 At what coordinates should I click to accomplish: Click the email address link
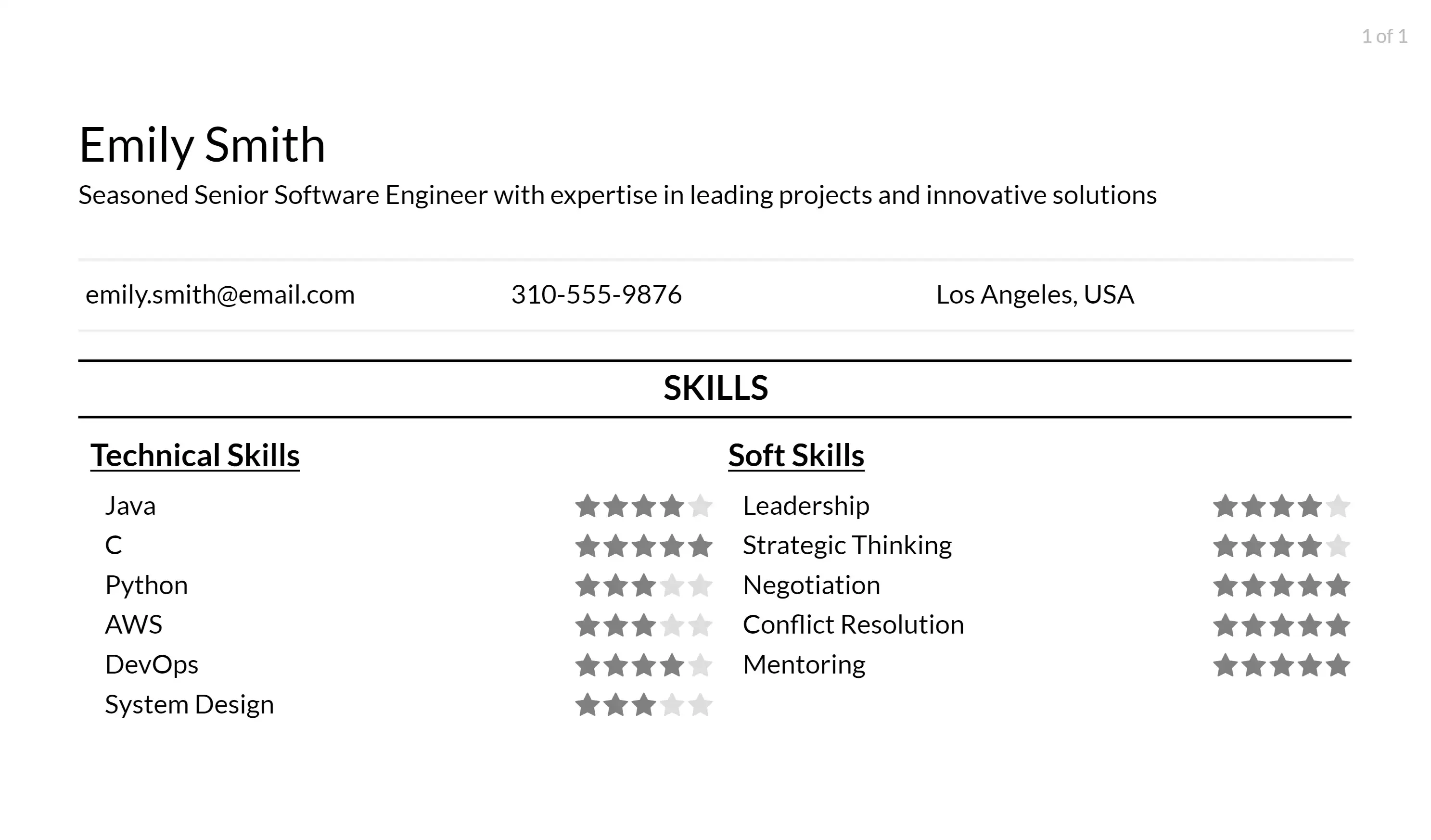pos(220,294)
